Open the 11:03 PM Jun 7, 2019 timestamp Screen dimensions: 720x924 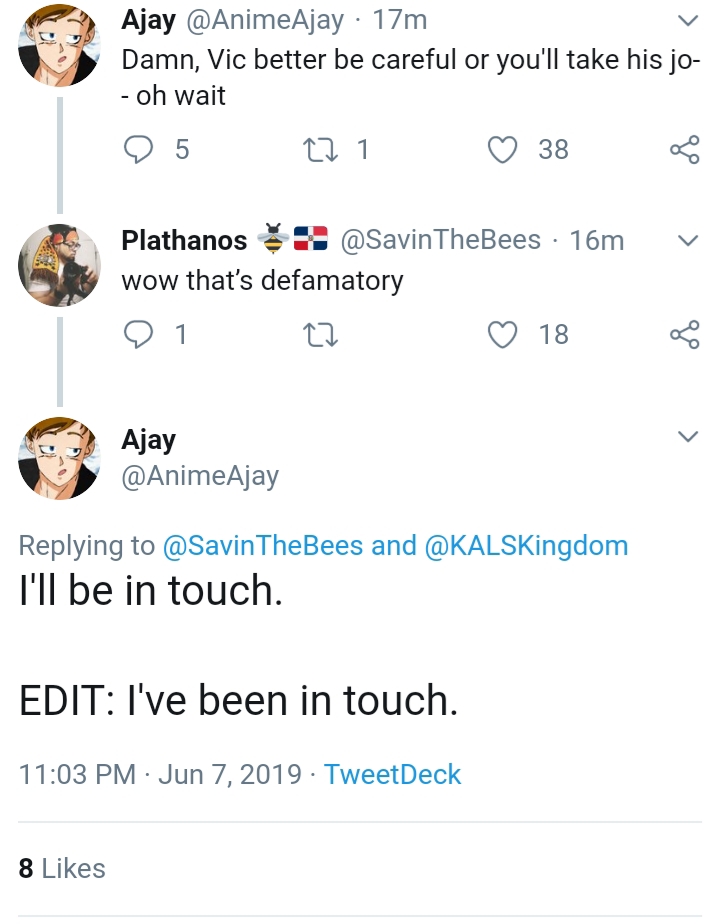point(160,774)
